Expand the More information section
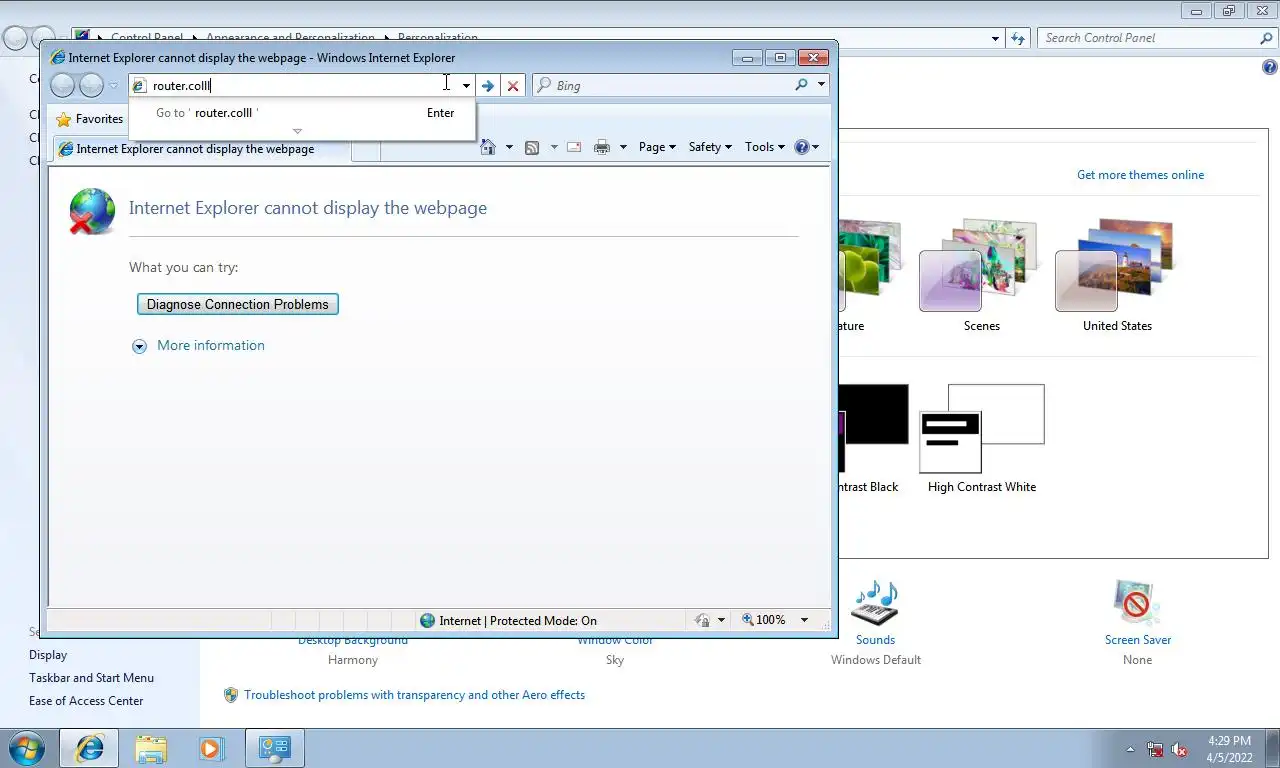Screen dimensions: 1280x768 pyautogui.click(x=139, y=346)
